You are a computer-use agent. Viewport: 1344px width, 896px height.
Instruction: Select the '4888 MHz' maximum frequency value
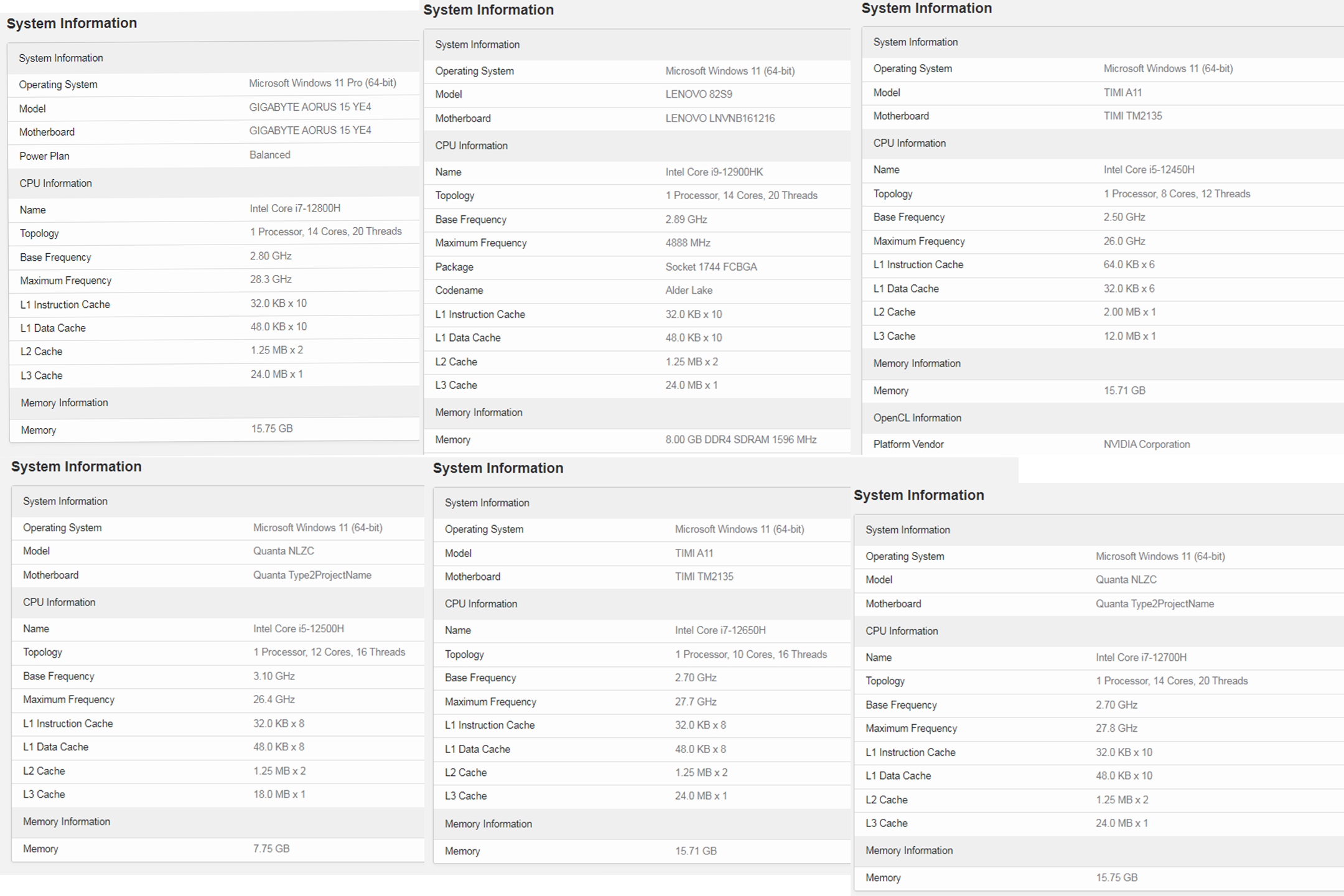click(688, 243)
